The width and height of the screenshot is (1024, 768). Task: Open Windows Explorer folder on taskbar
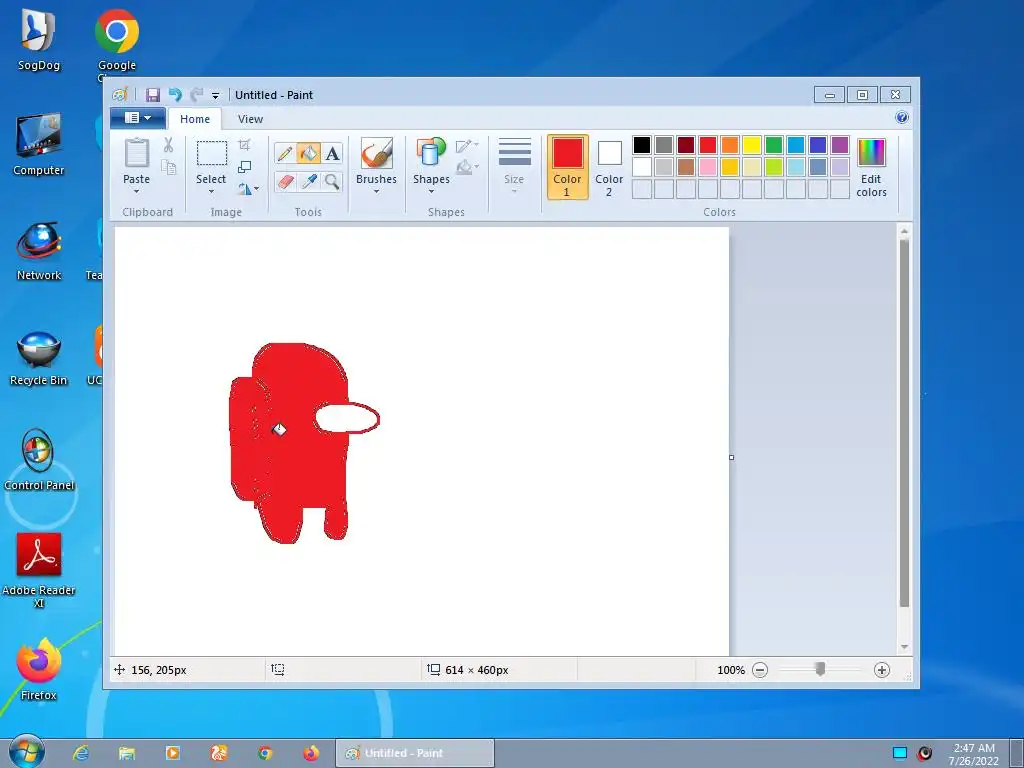(x=127, y=753)
